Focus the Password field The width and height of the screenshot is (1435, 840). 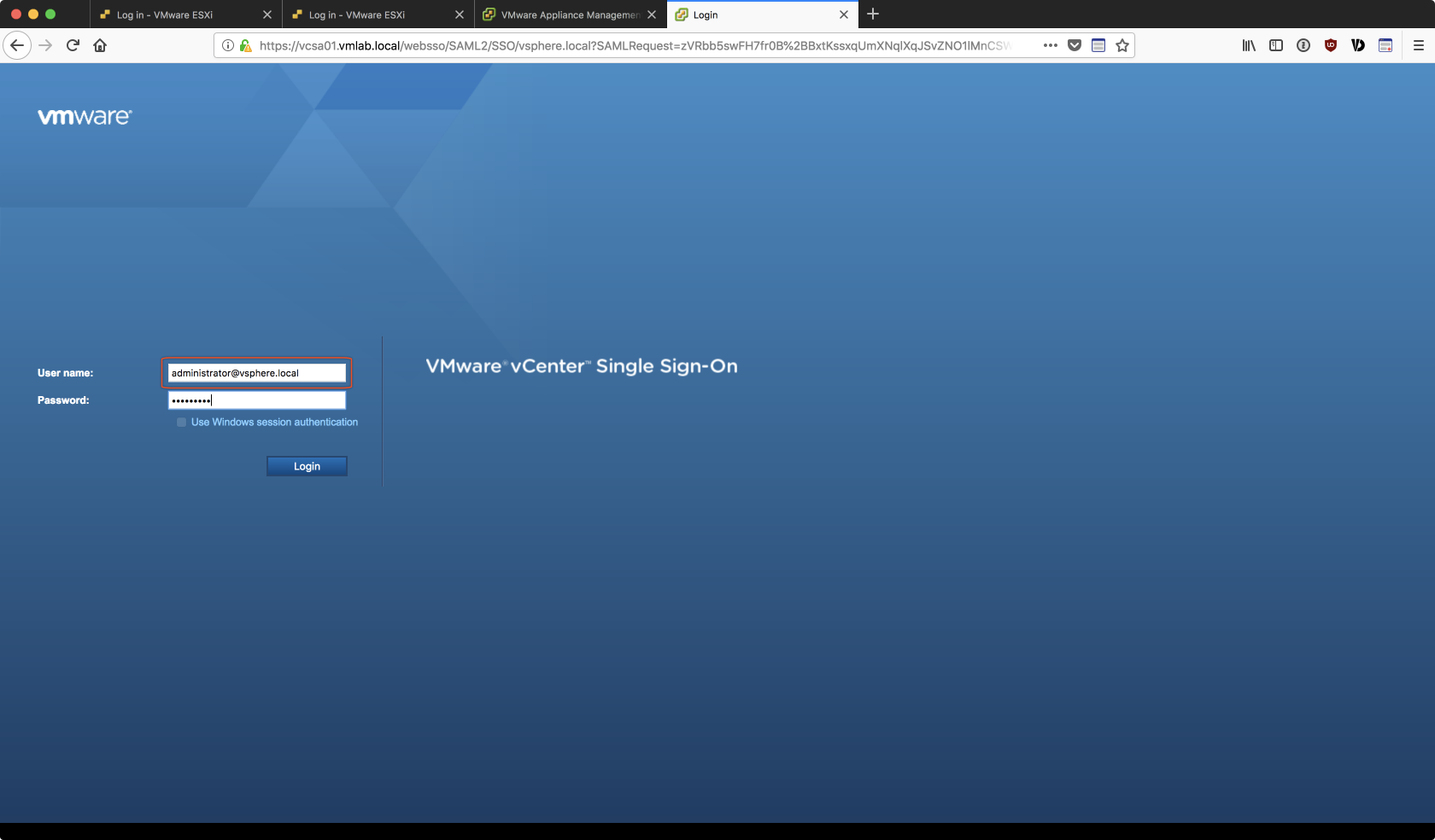pos(256,400)
